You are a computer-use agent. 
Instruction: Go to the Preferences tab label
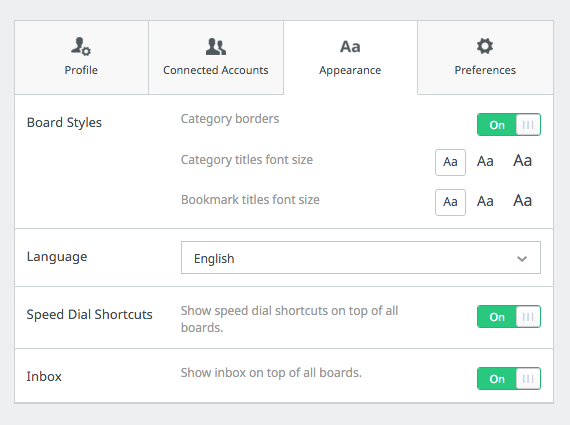pos(485,70)
